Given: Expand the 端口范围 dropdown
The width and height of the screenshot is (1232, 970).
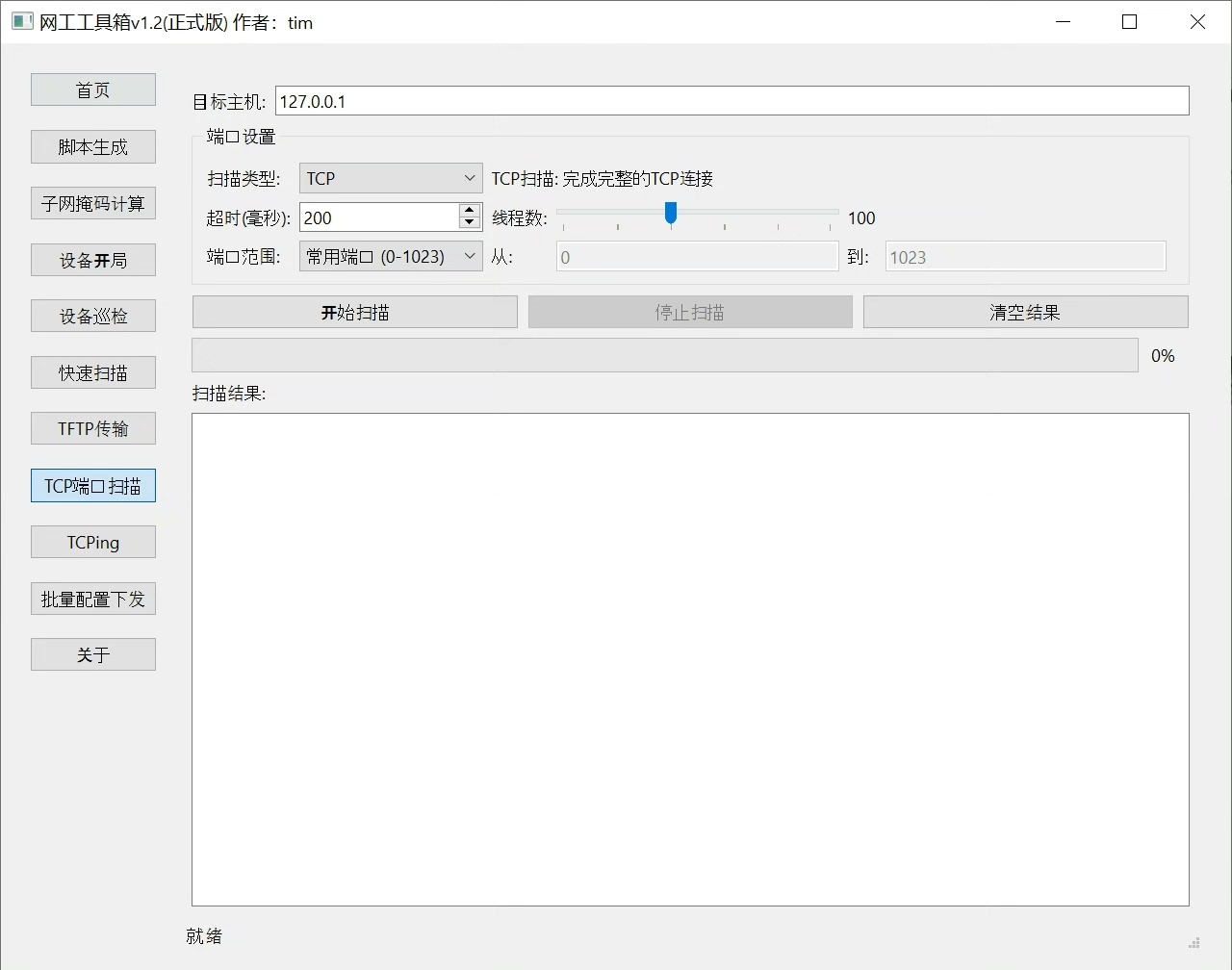Looking at the screenshot, I should 391,257.
